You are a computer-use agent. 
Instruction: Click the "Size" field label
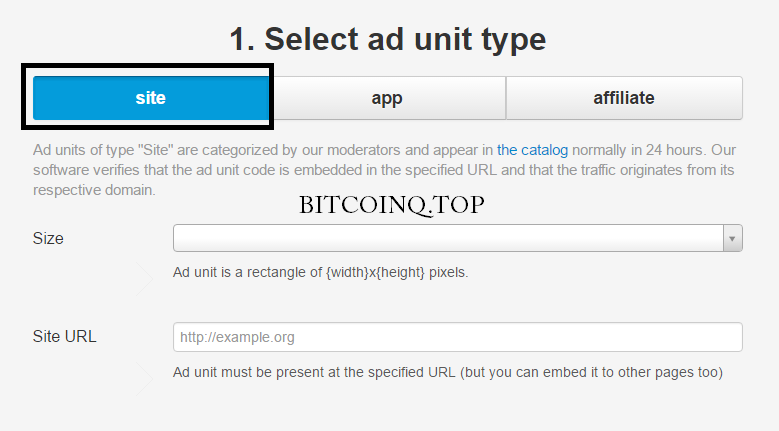48,238
